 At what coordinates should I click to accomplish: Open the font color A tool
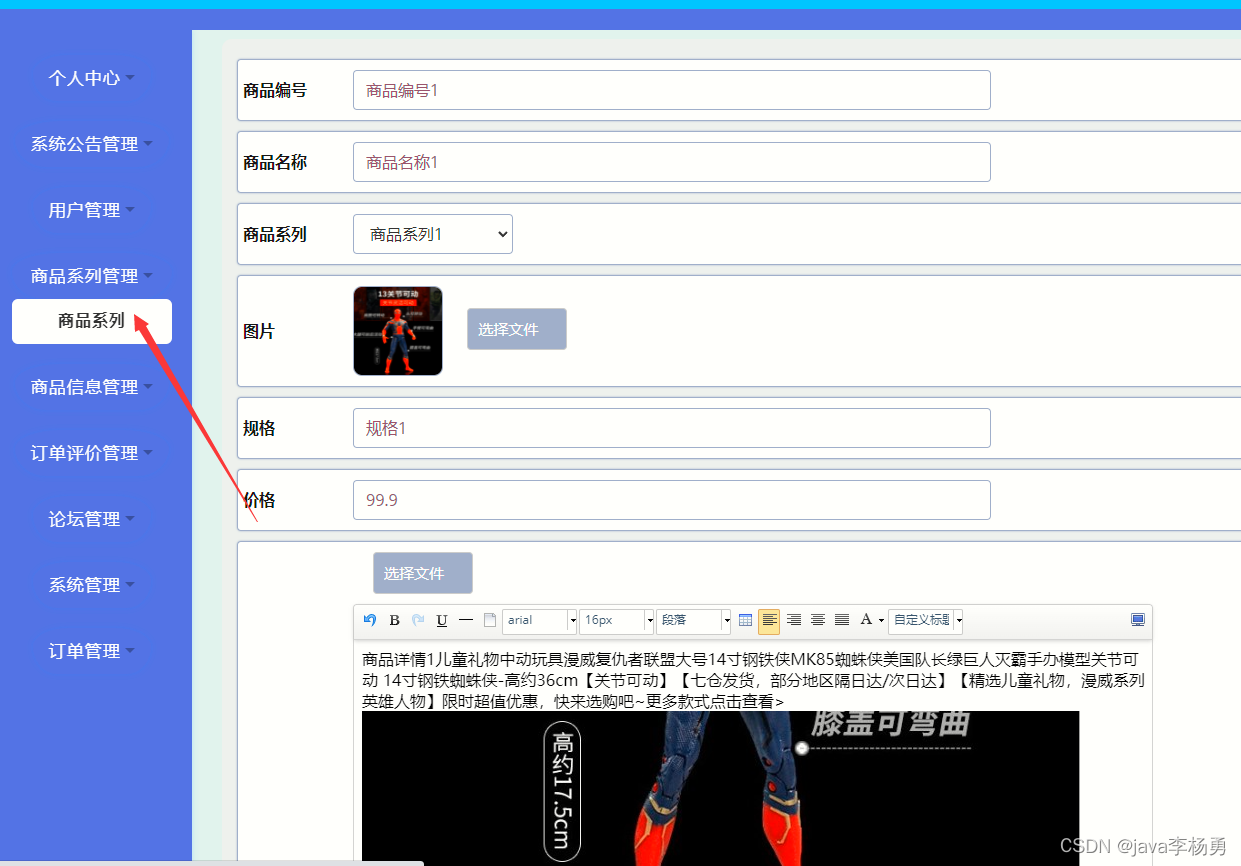[x=866, y=620]
